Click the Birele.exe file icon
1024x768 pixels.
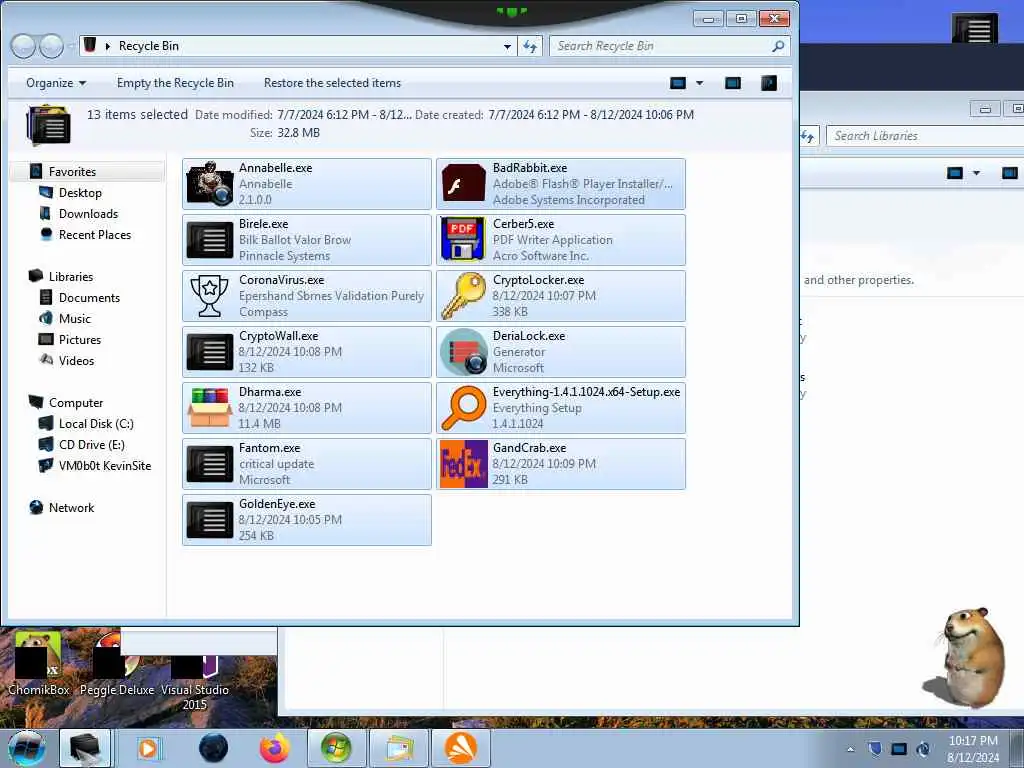(x=210, y=240)
